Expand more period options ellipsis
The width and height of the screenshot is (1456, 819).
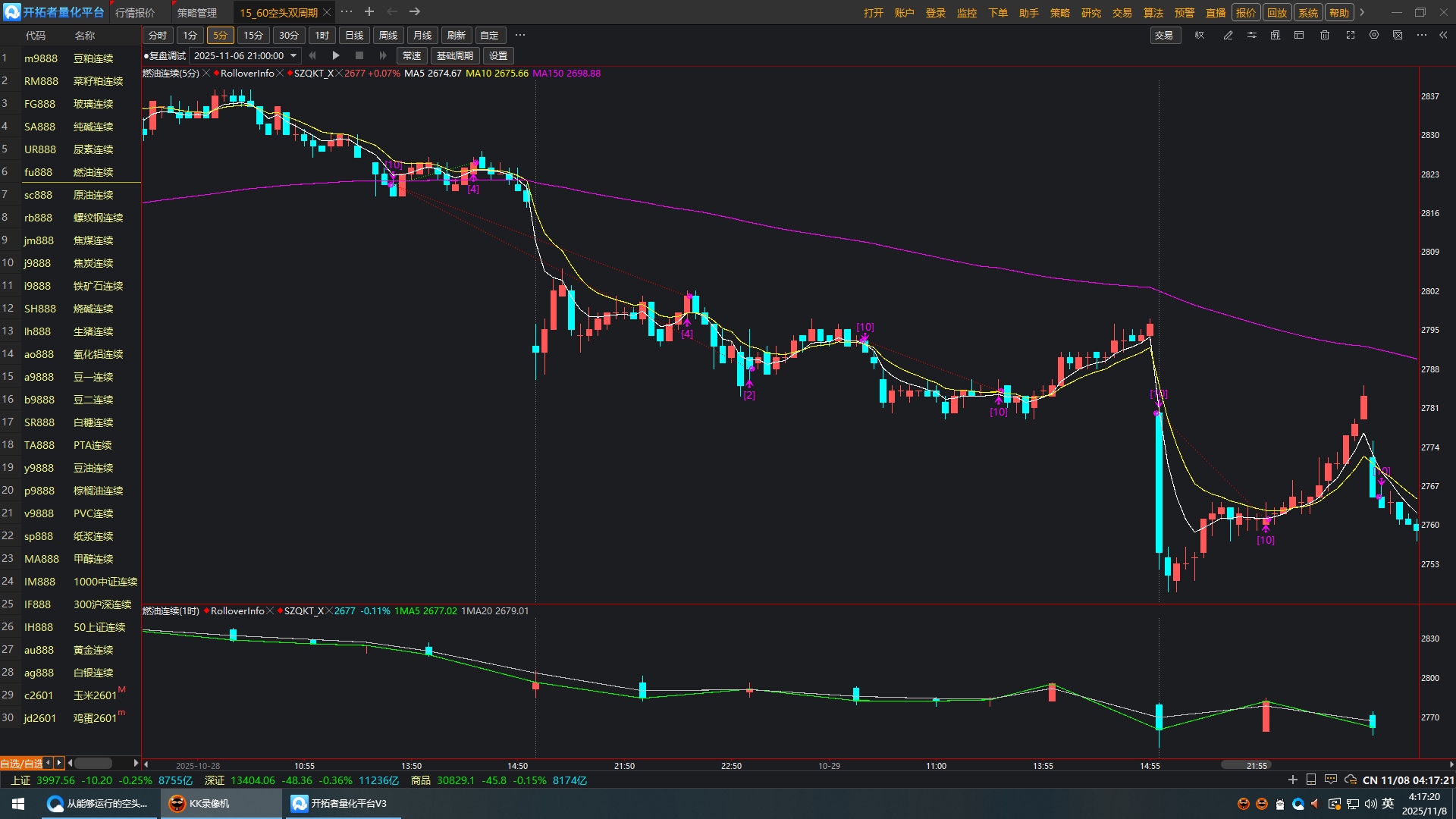[519, 36]
